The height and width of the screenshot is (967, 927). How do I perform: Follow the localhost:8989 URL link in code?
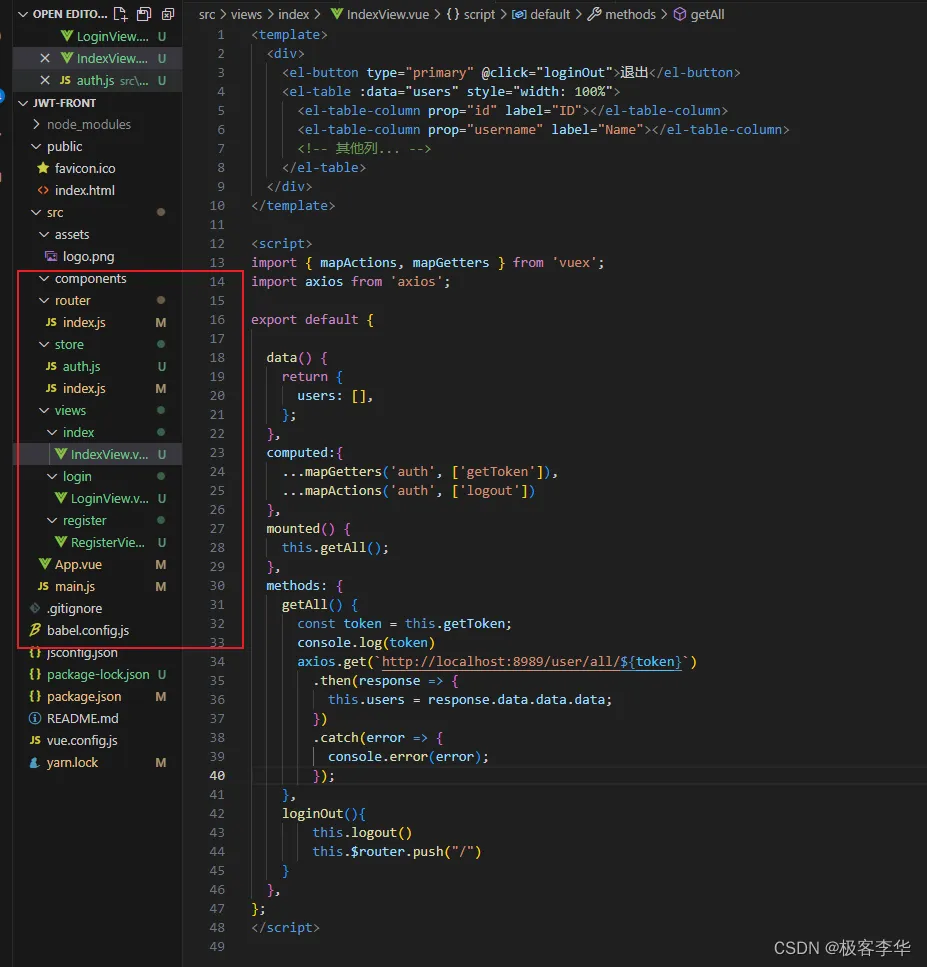532,662
